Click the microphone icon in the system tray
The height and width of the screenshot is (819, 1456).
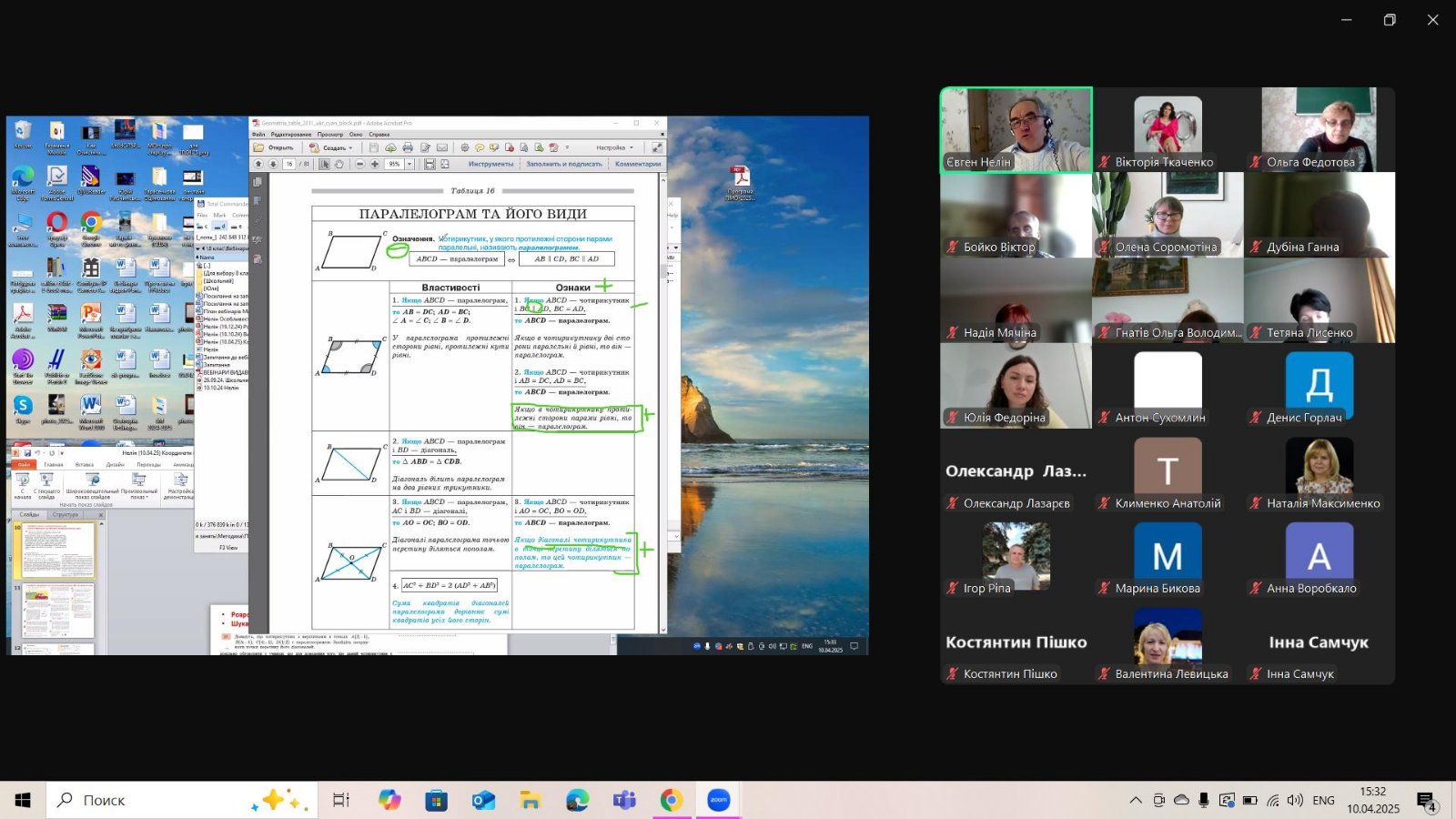pyautogui.click(x=1204, y=800)
